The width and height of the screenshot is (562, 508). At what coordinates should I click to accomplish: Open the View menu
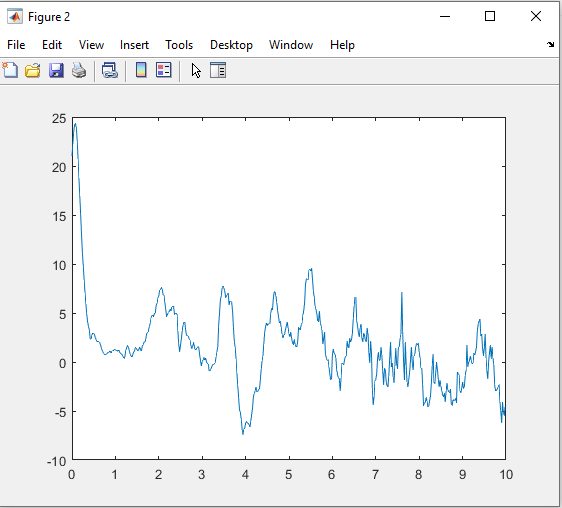pos(91,45)
